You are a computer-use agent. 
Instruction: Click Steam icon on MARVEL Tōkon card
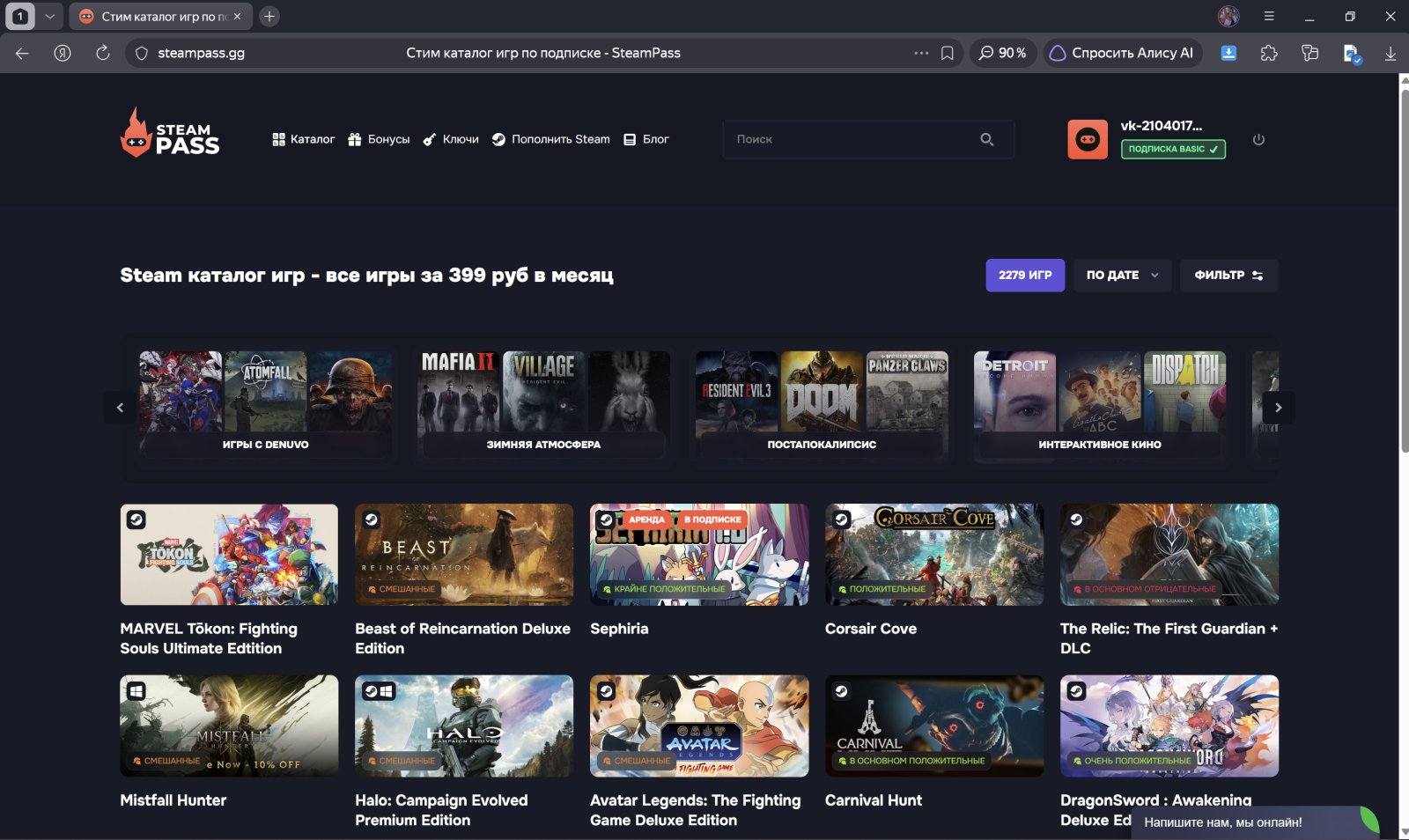click(136, 519)
